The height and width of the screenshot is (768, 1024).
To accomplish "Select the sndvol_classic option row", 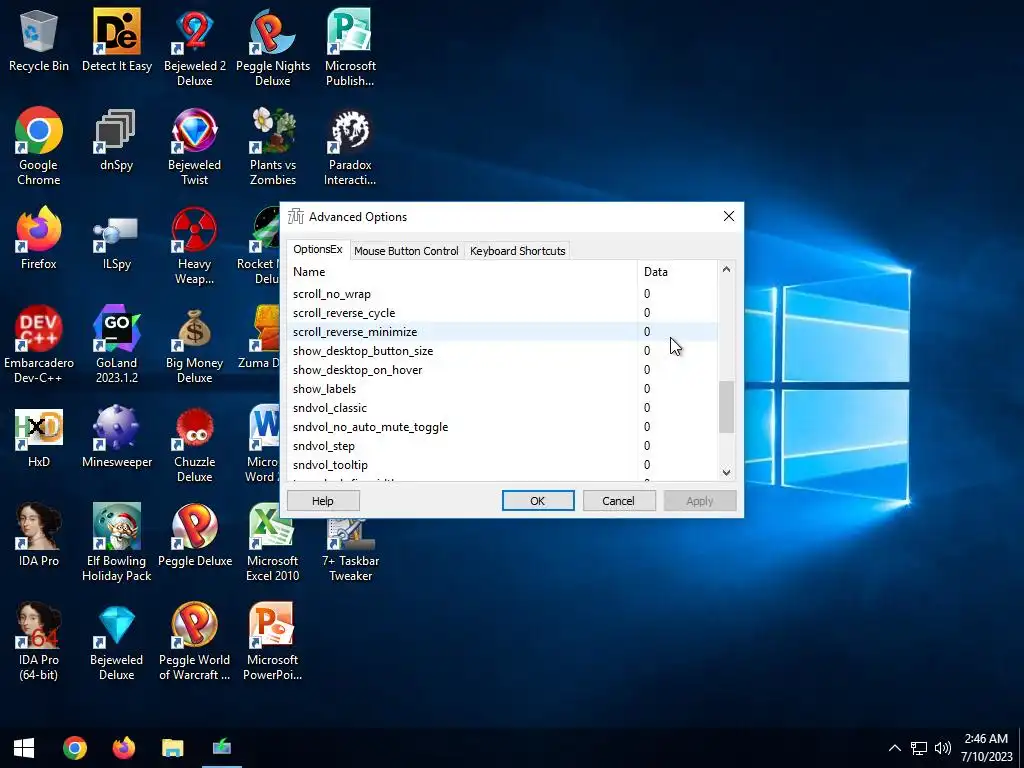I will click(x=502, y=408).
